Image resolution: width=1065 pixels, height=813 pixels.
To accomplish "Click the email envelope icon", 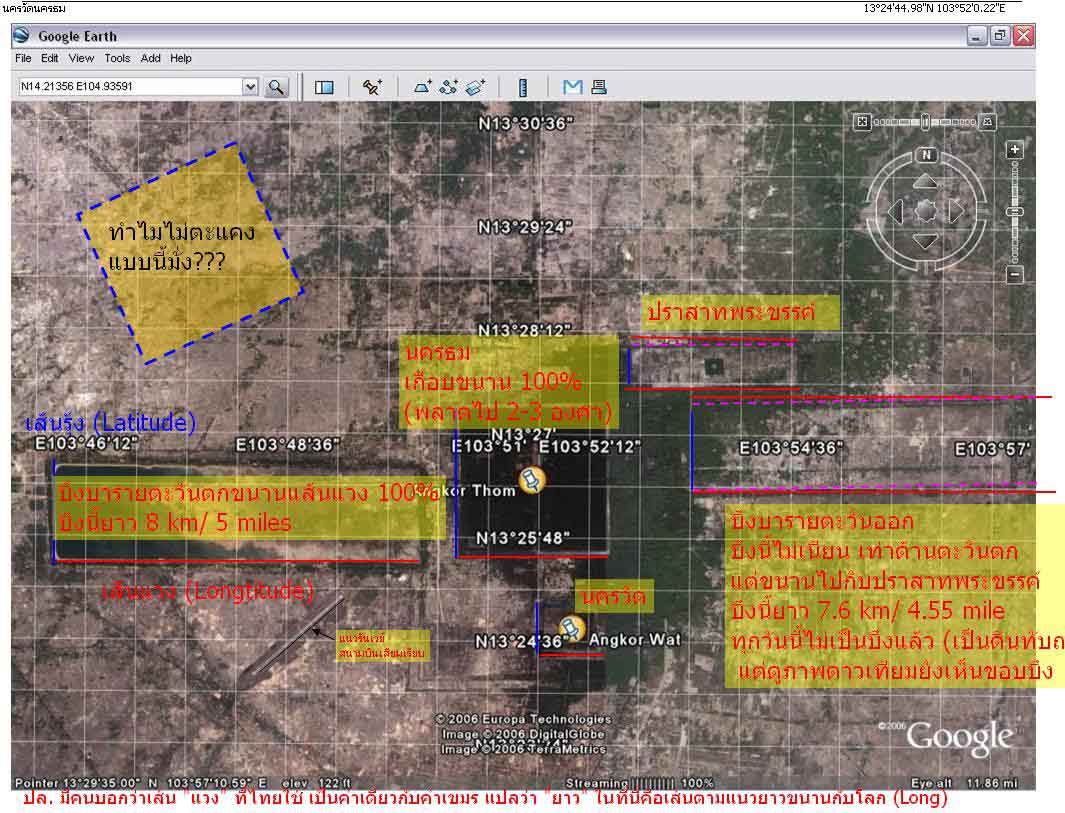I will click(573, 87).
